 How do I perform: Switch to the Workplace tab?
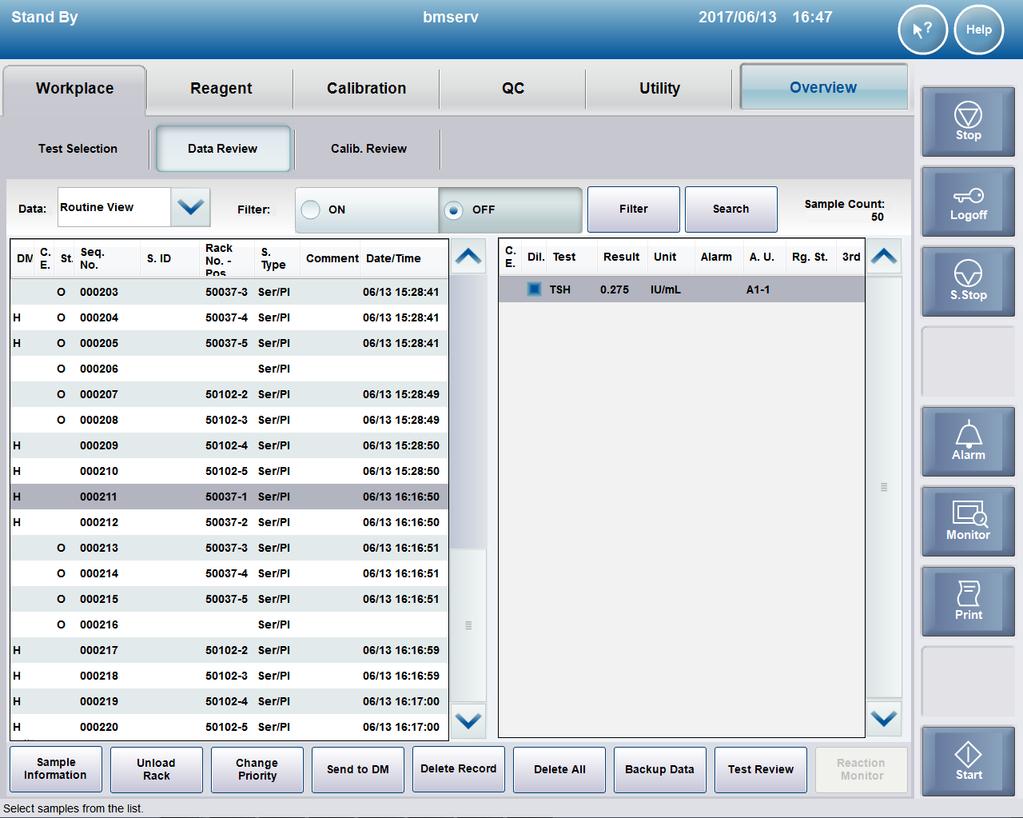[74, 89]
